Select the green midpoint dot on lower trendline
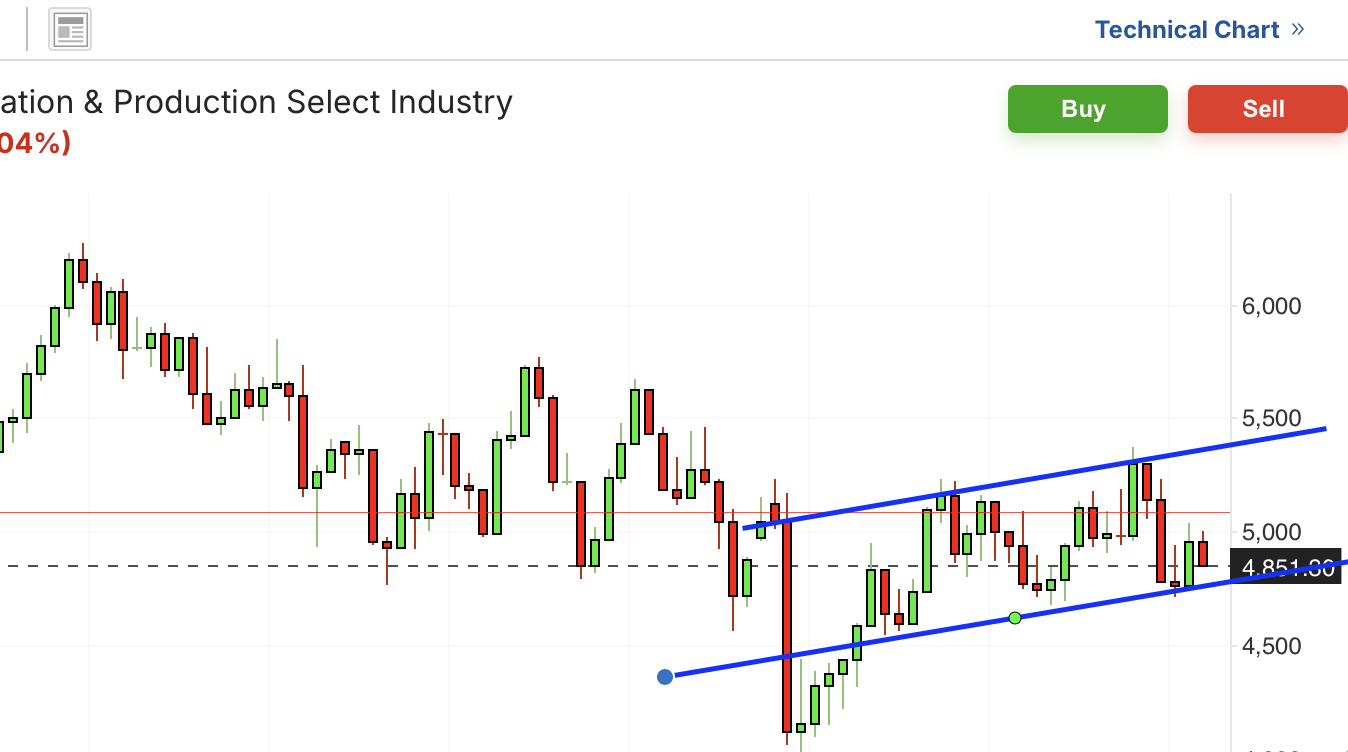This screenshot has height=752, width=1348. click(1015, 618)
